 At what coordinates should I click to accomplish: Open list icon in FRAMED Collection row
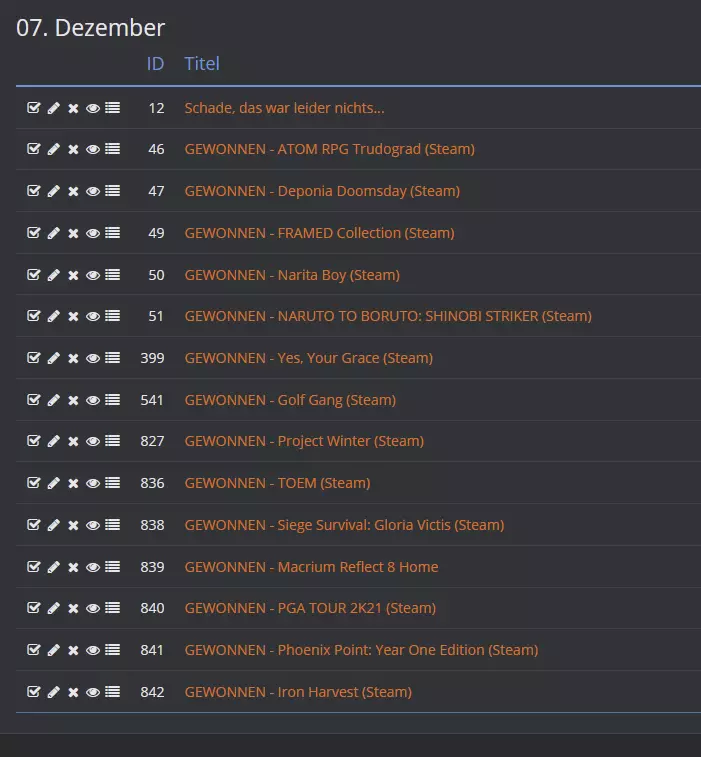(x=112, y=233)
